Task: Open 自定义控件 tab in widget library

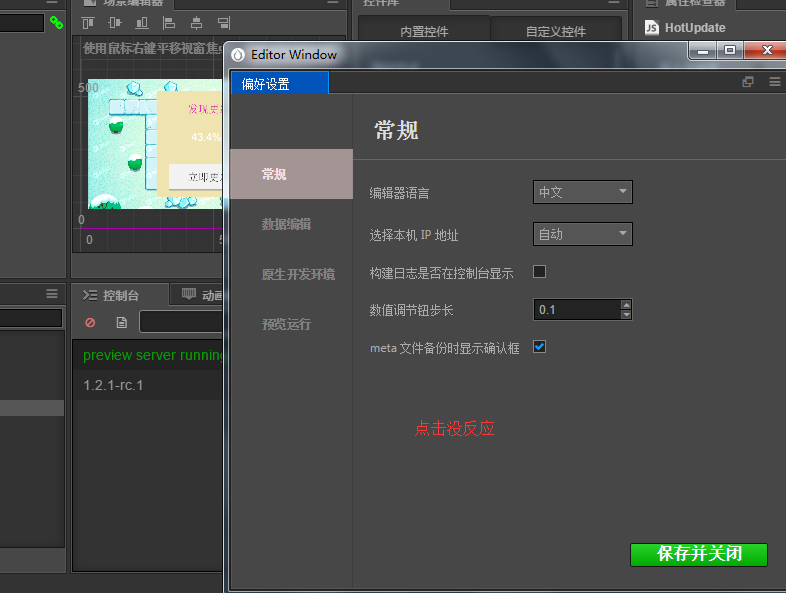Action: pos(555,31)
